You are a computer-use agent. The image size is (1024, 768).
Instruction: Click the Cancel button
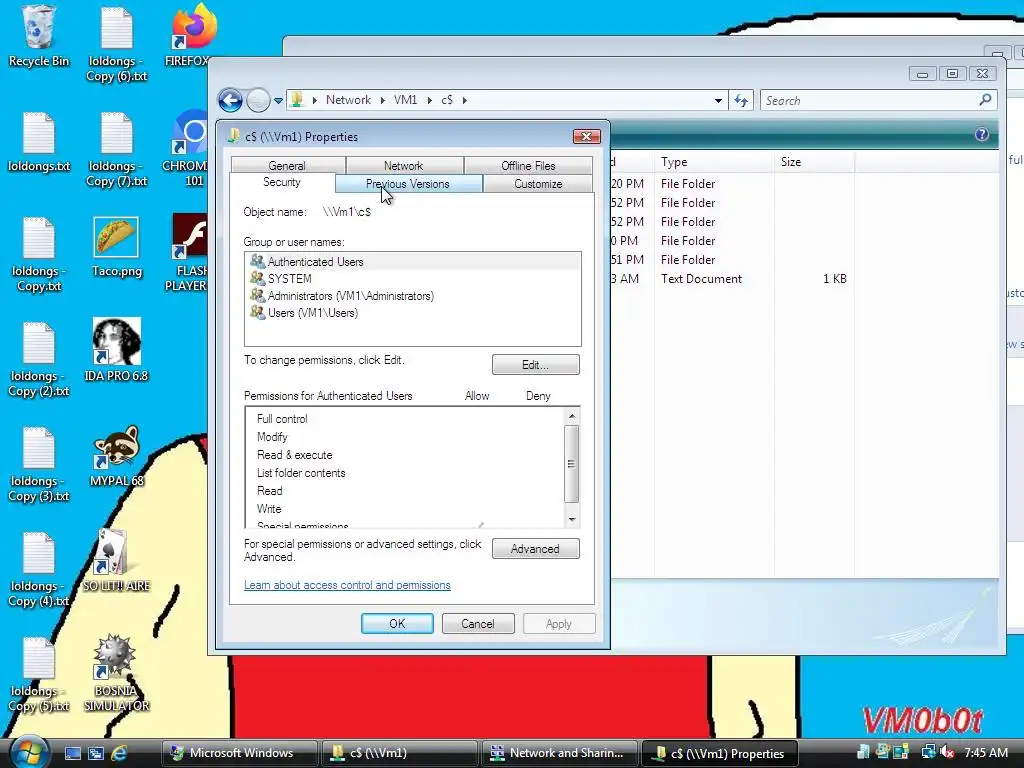coord(478,624)
